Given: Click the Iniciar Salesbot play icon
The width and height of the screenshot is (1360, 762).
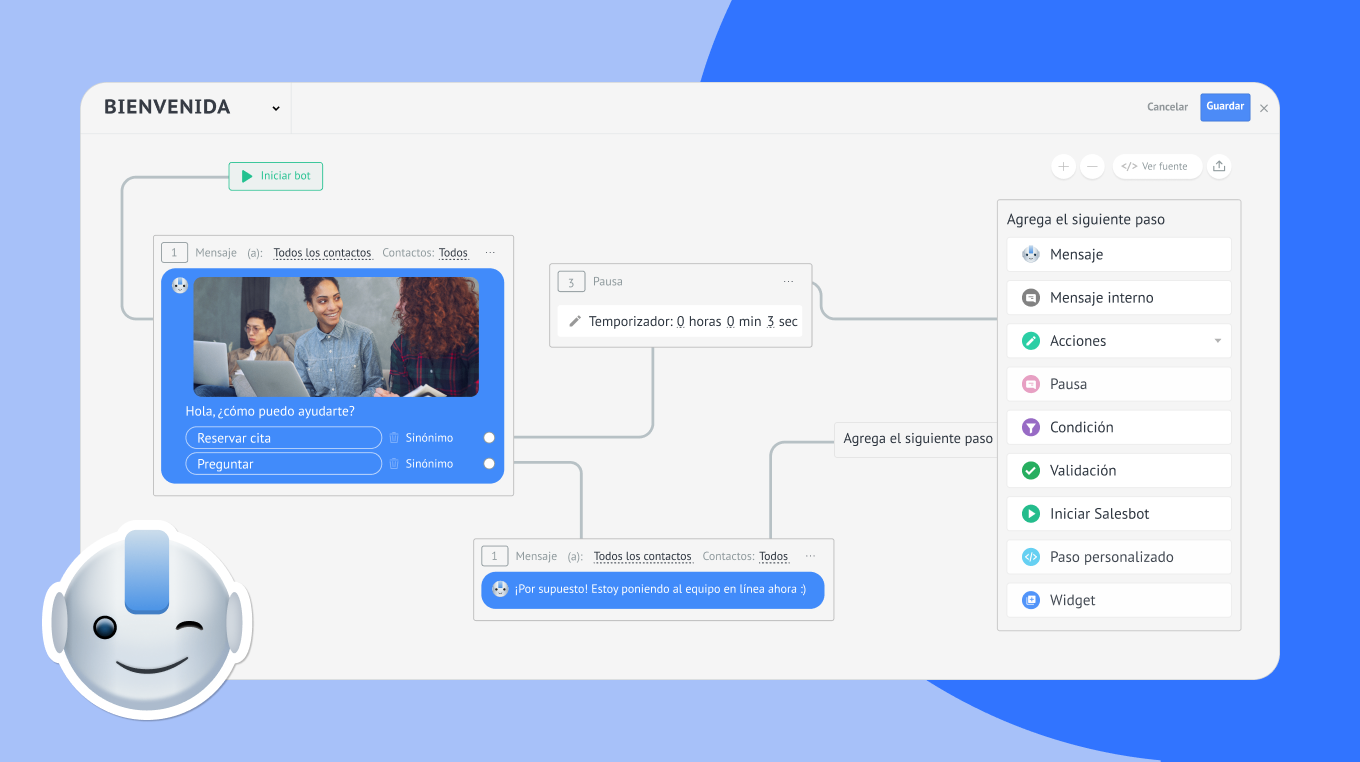Looking at the screenshot, I should pos(1031,514).
